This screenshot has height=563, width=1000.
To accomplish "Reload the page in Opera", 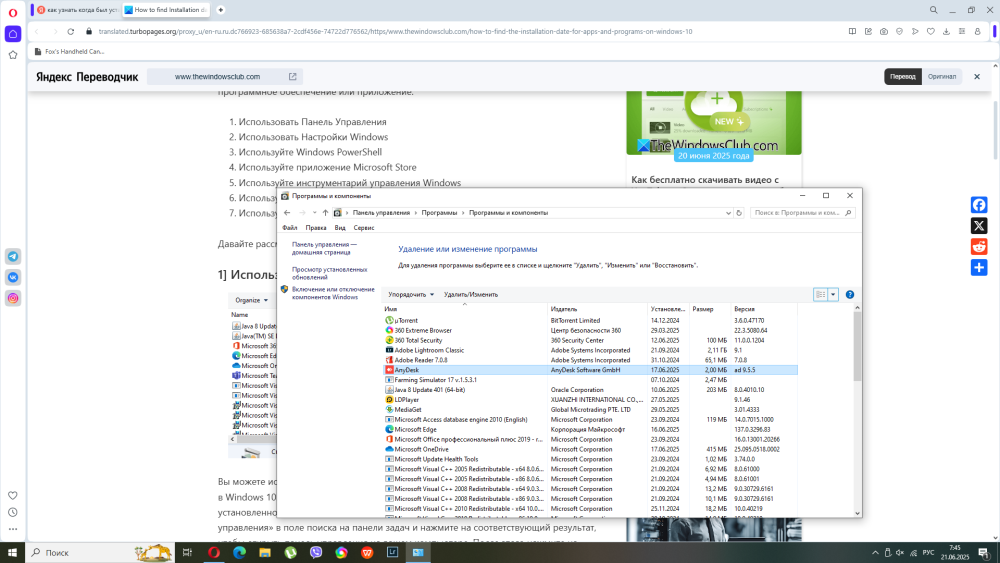I will pos(71,31).
